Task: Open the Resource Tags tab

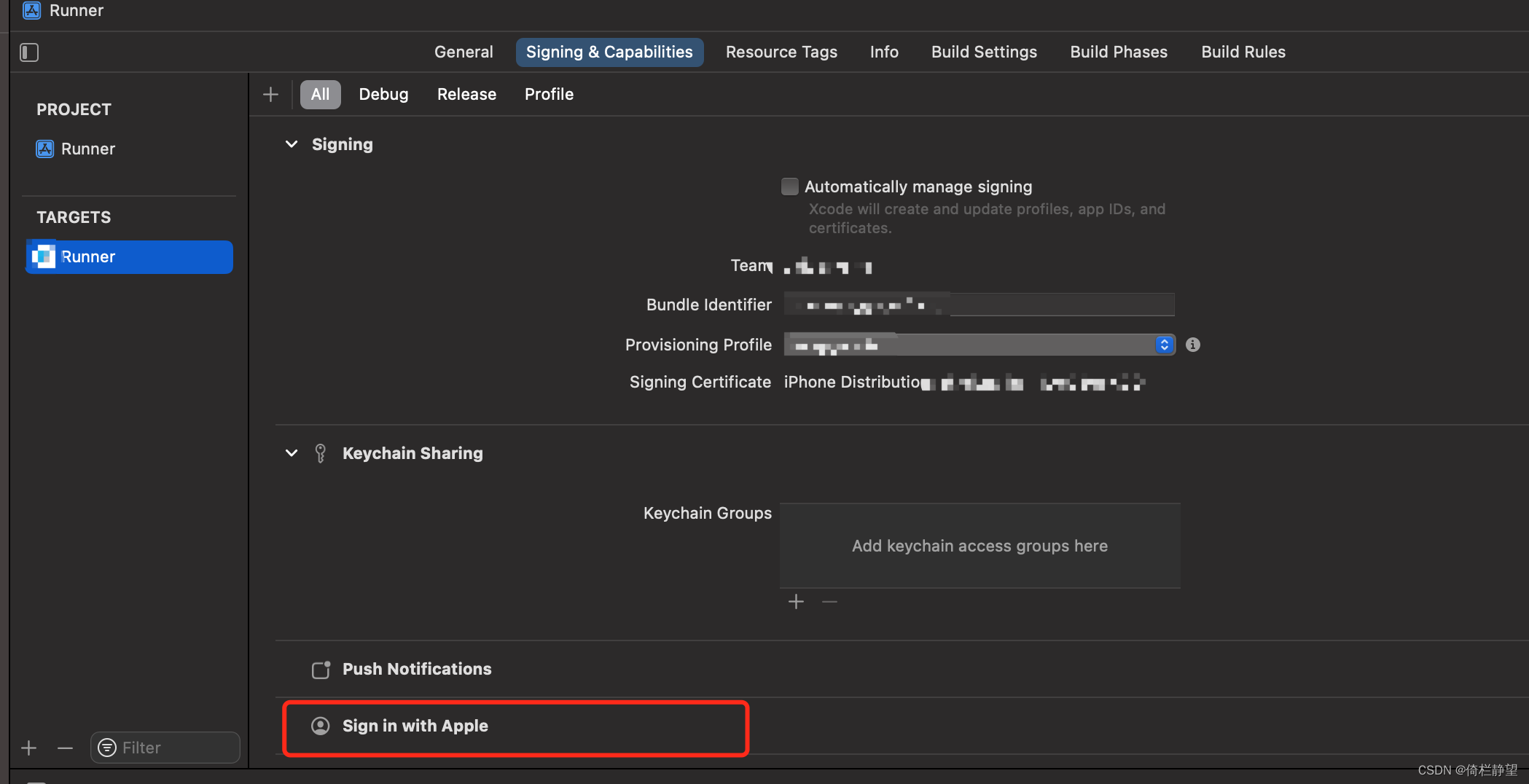Action: tap(781, 52)
